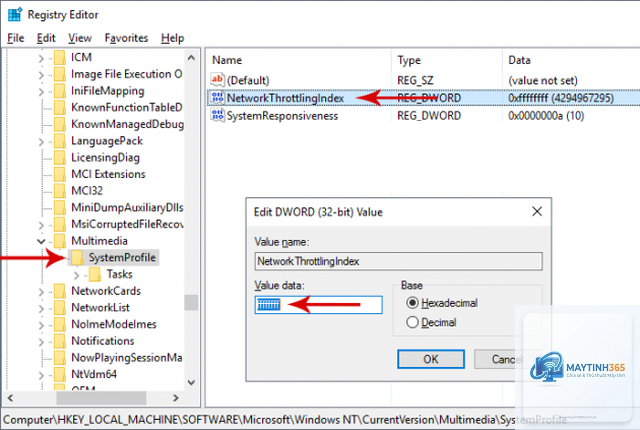Select the Notifications folder icon
The width and height of the screenshot is (640, 430).
60,341
